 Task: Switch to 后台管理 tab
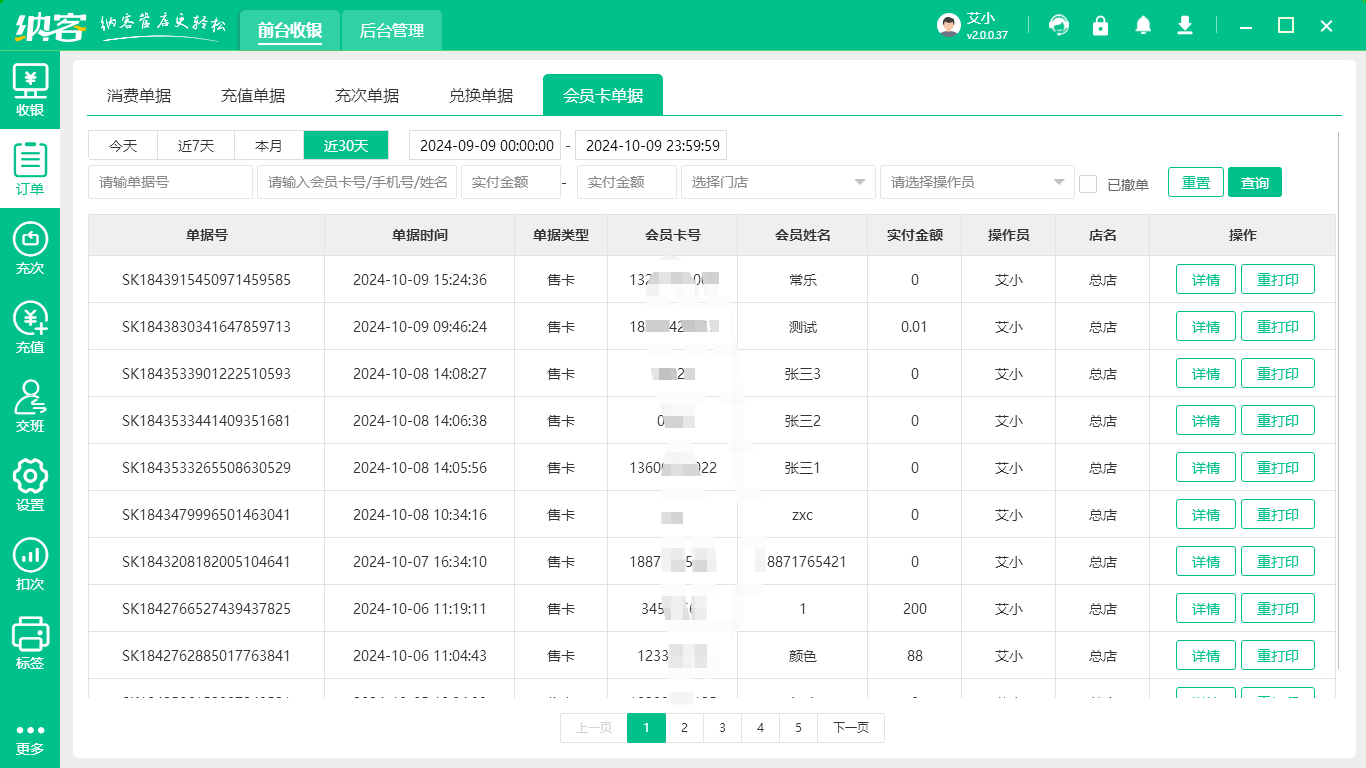tap(391, 30)
